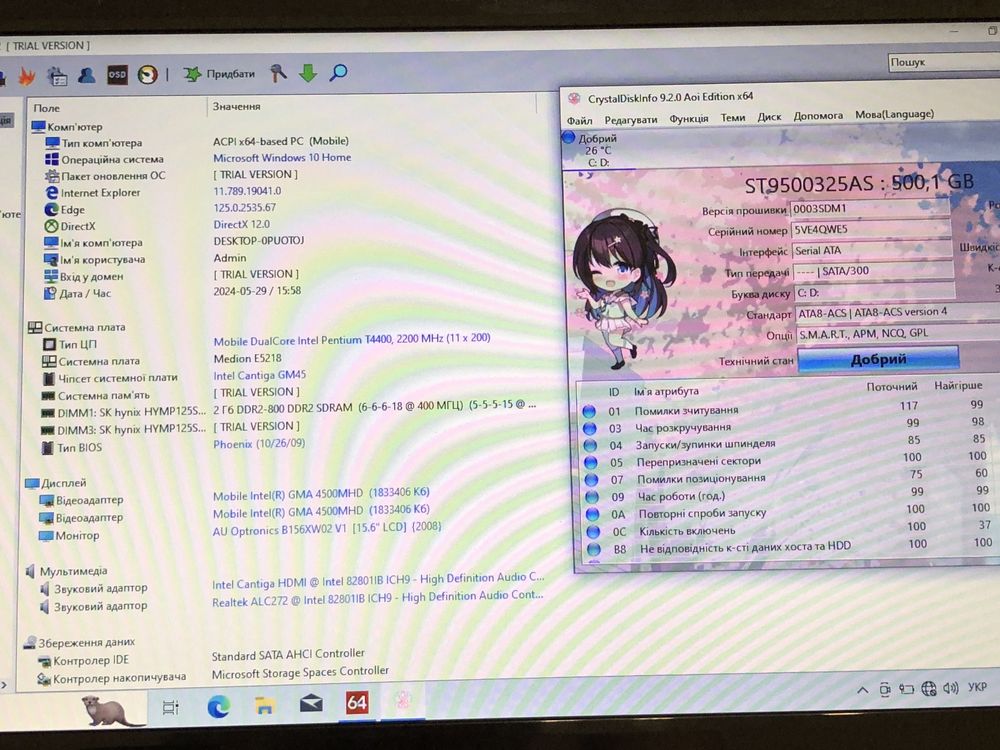Screen dimensions: 1000x750
Task: Click the УКР language indicator on the taskbar
Action: coord(977,687)
